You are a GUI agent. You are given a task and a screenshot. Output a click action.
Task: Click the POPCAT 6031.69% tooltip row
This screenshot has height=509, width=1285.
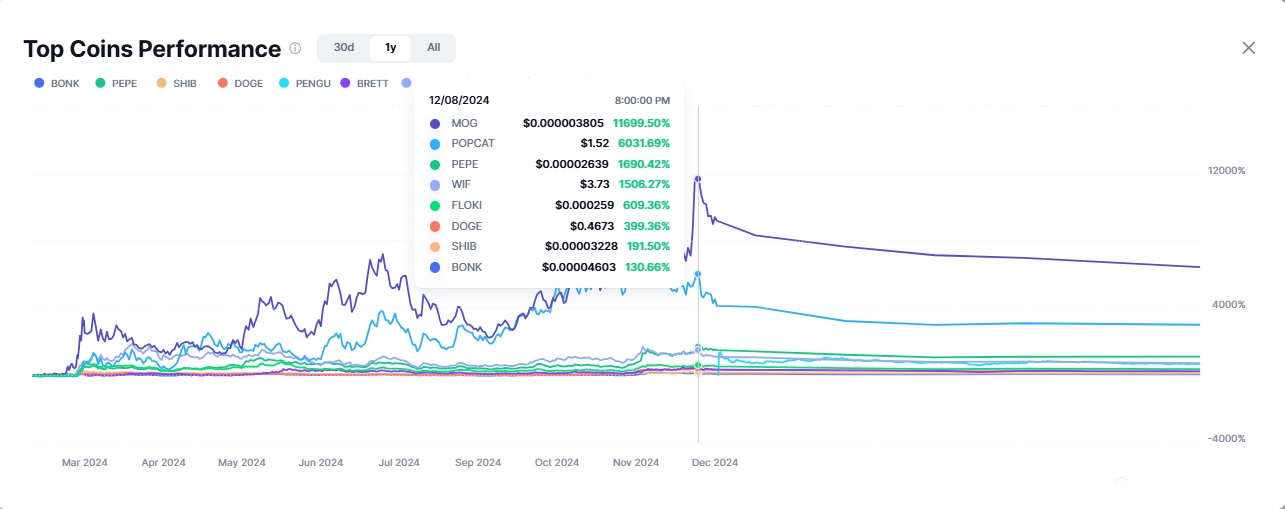coord(549,143)
